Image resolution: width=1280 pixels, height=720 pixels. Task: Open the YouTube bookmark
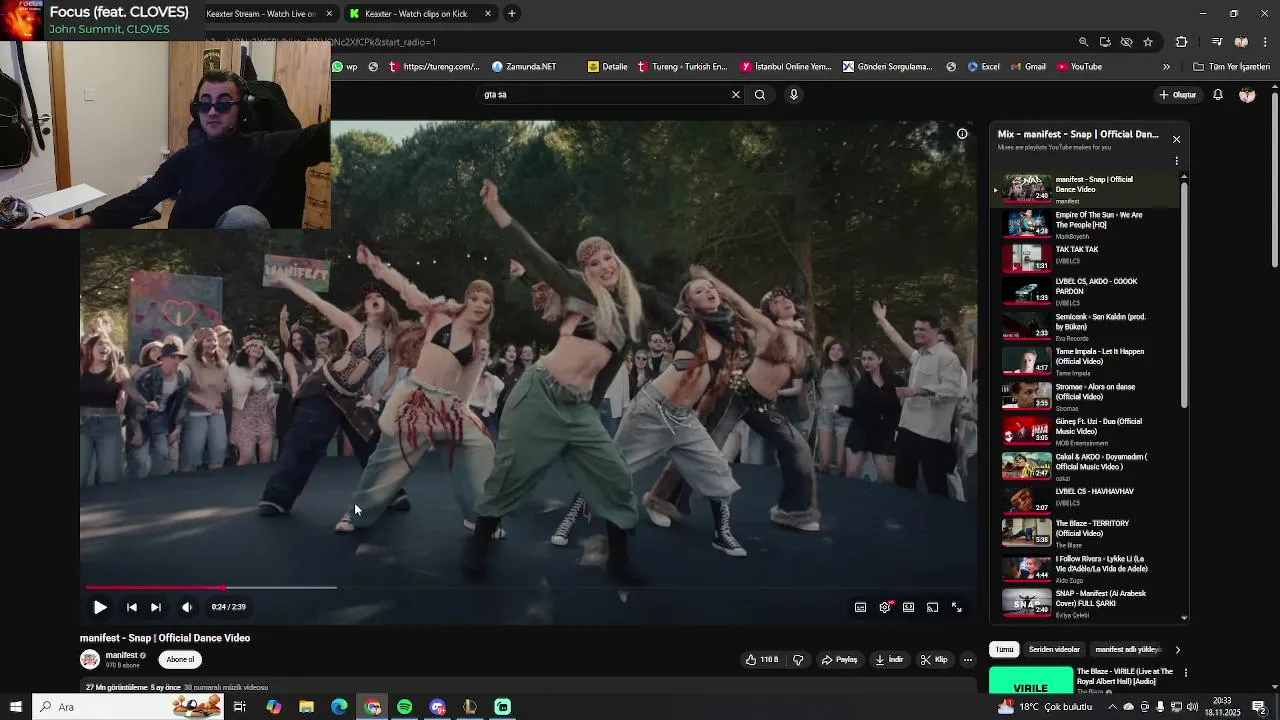click(x=1079, y=67)
